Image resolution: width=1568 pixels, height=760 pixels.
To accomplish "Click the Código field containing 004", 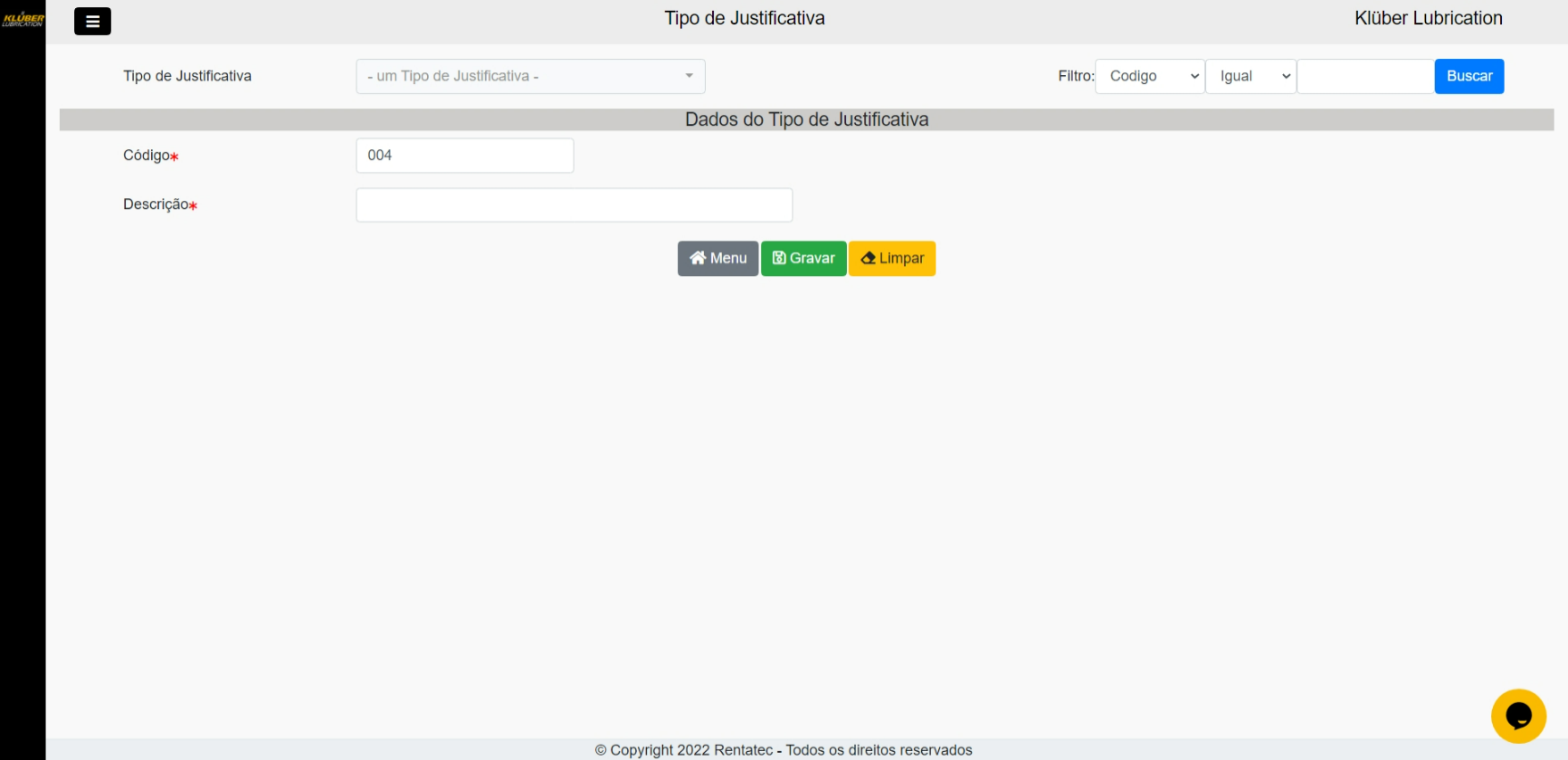I will click(x=465, y=155).
